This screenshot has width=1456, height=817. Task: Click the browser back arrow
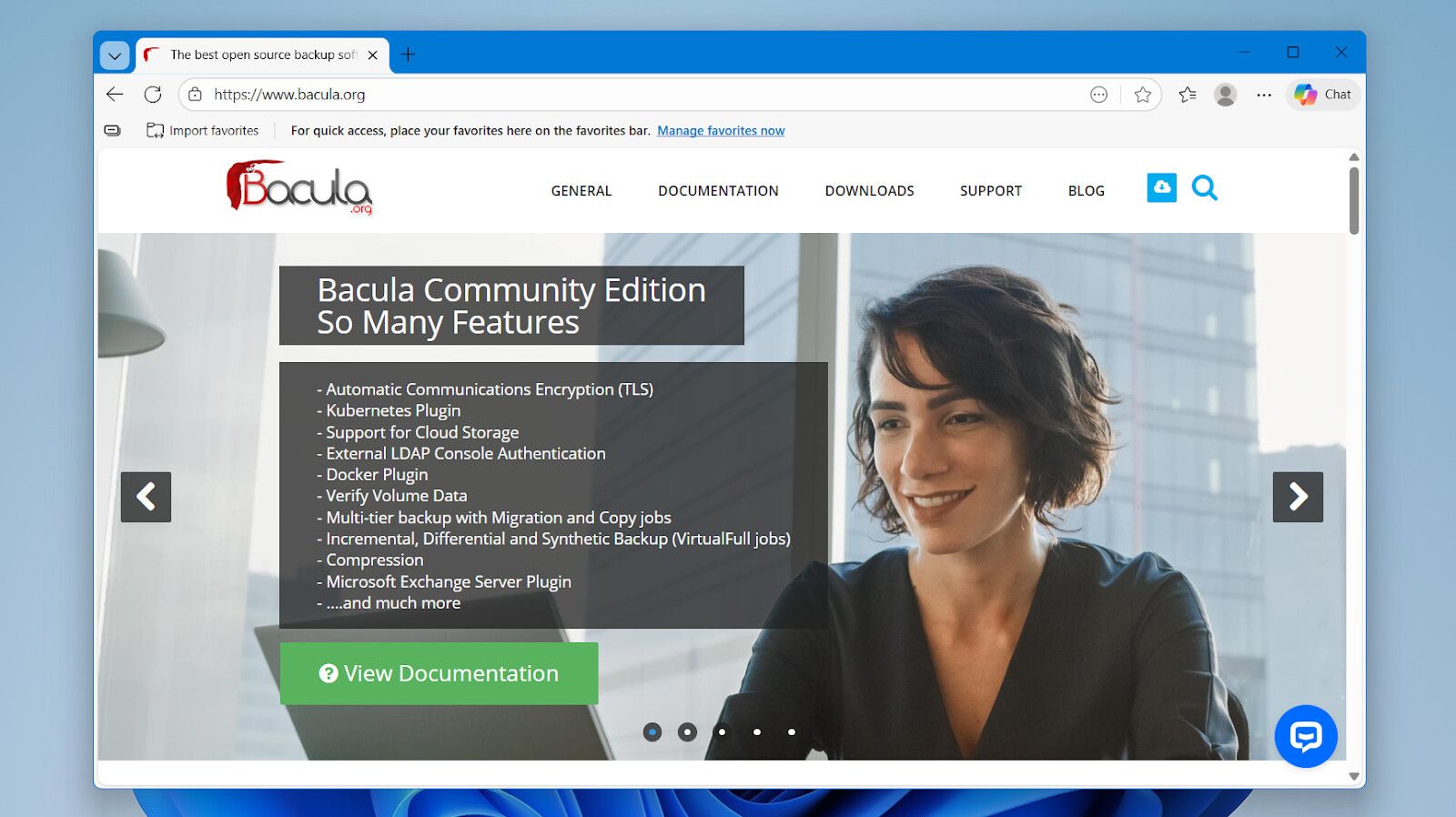(115, 95)
